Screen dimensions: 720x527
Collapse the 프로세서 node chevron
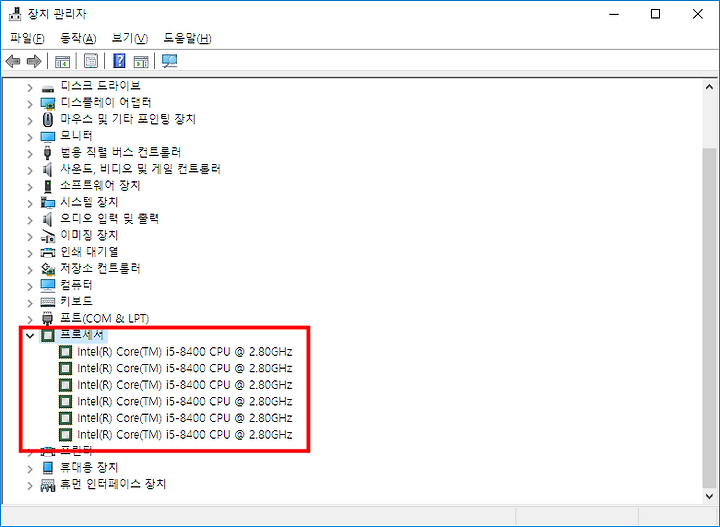pos(30,336)
